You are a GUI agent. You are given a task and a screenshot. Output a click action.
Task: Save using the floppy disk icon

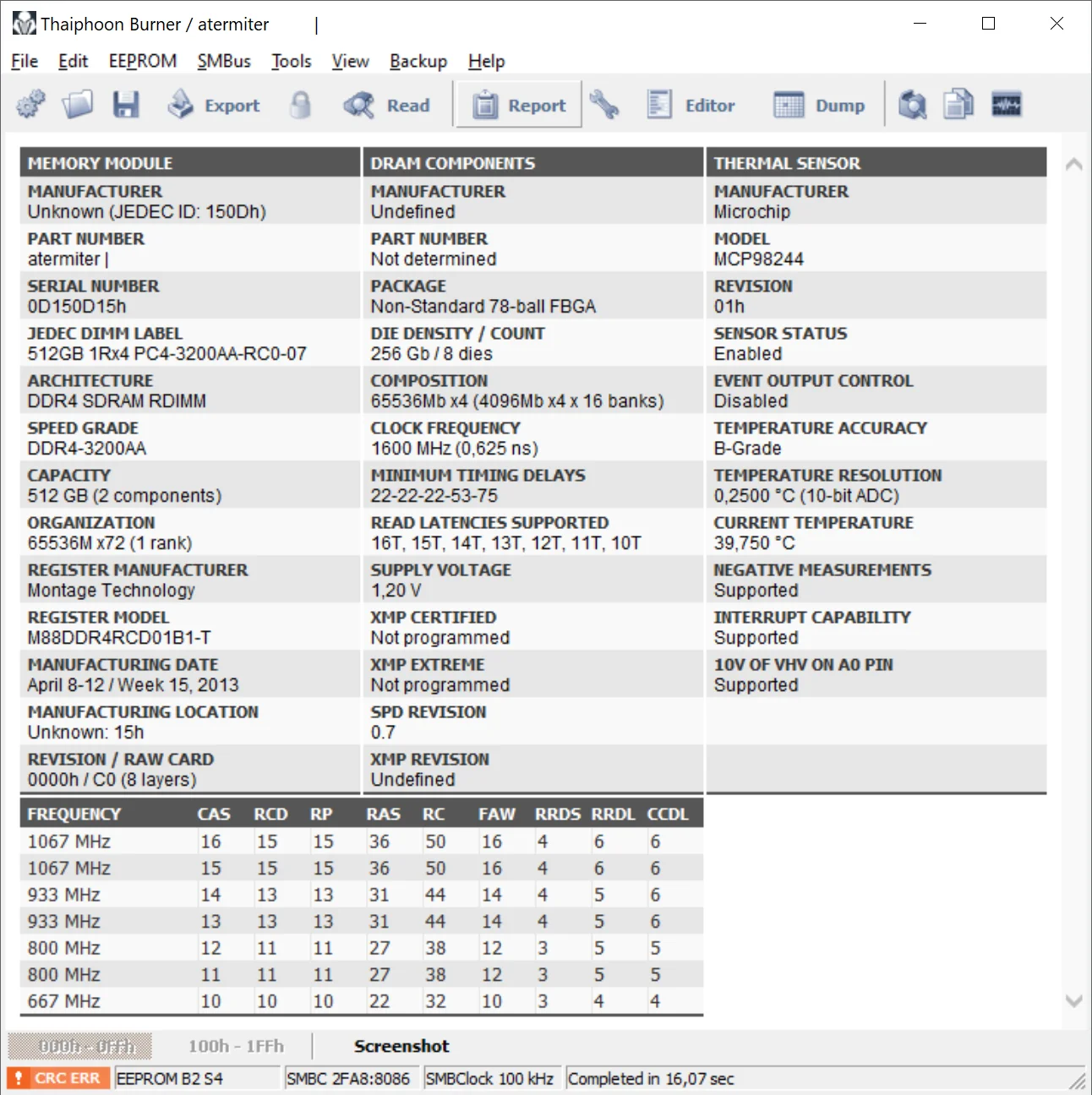pyautogui.click(x=126, y=105)
